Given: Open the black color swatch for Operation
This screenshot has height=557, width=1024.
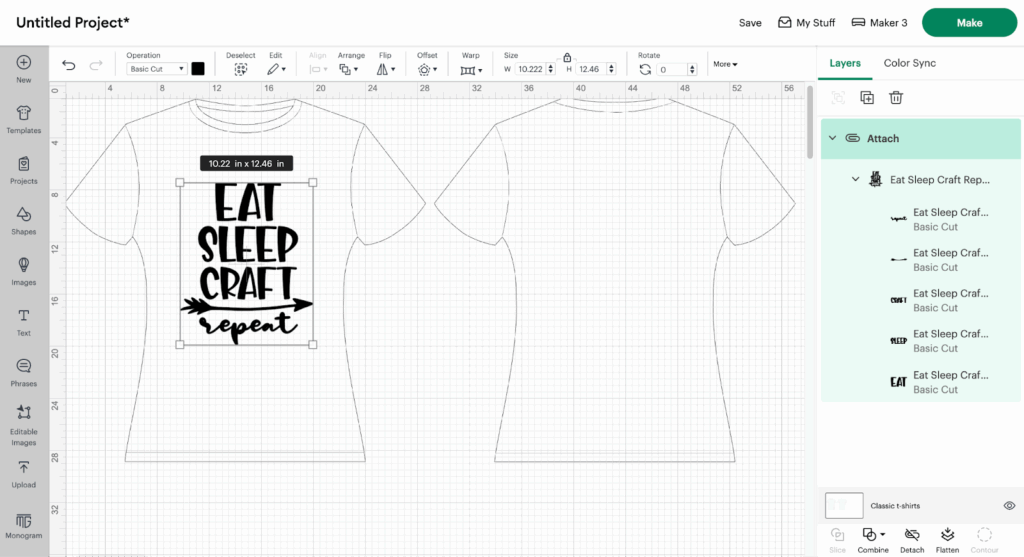Looking at the screenshot, I should pyautogui.click(x=198, y=69).
